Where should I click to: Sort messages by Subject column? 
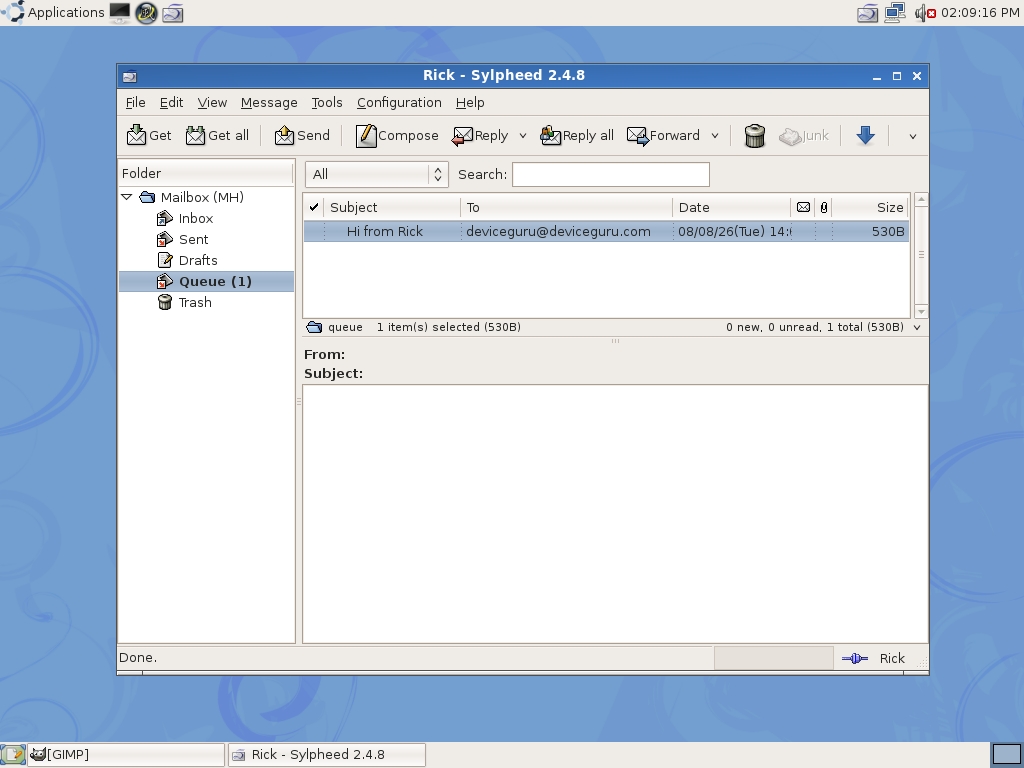click(x=392, y=207)
